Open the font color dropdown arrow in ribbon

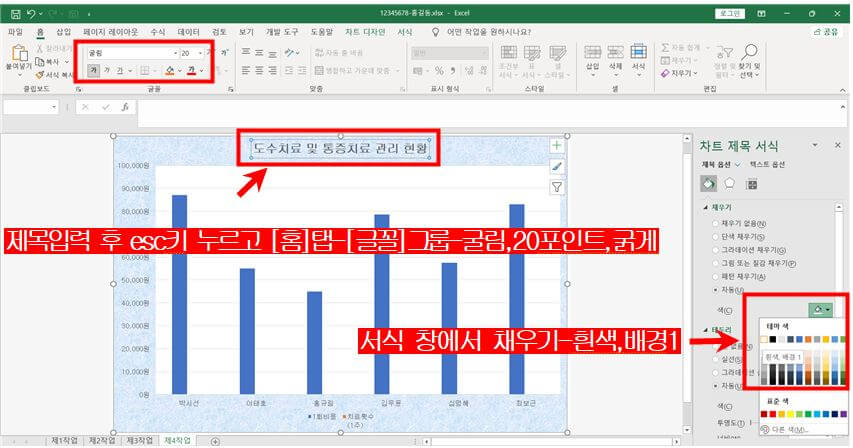tap(201, 71)
